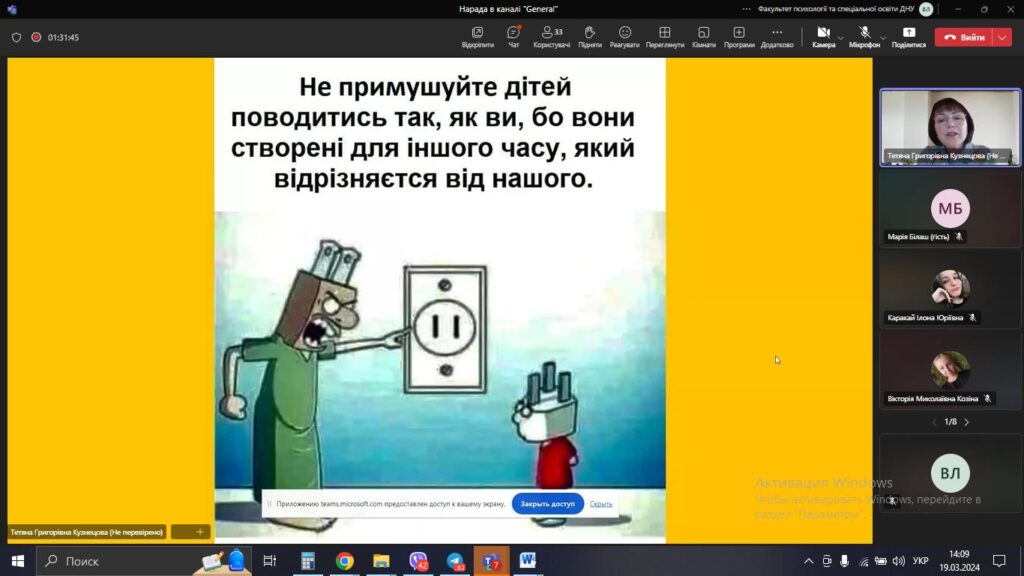Open the Windows Start menu
1024x576 pixels.
(x=18, y=561)
